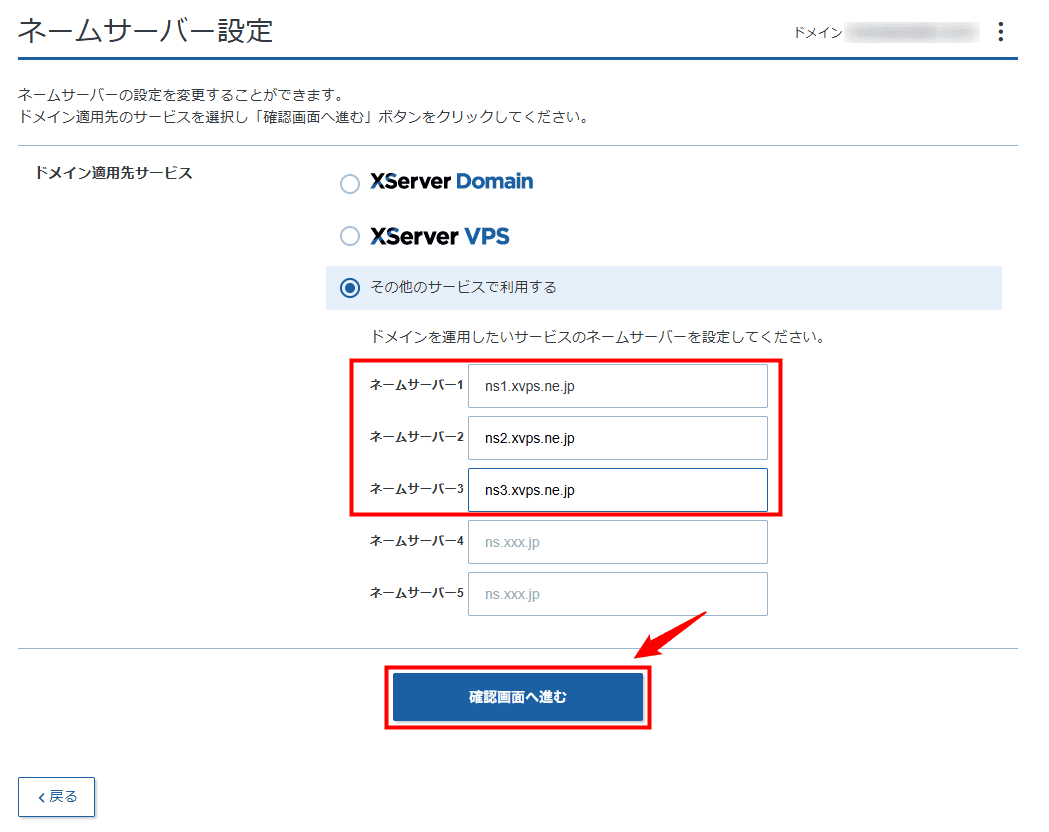
Task: Click the ネームサーバー2 field showing ns2.xvps.ne.jp
Action: tap(617, 438)
